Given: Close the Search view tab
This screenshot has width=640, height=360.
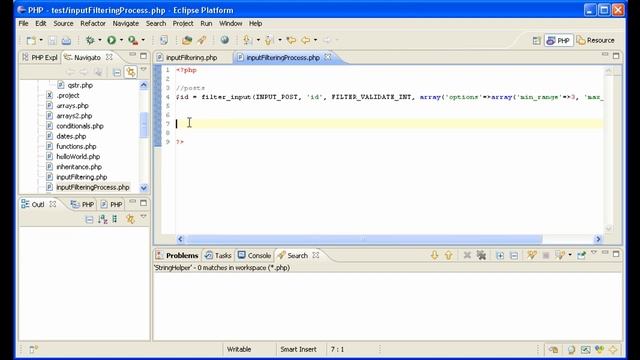Looking at the screenshot, I should (316, 255).
